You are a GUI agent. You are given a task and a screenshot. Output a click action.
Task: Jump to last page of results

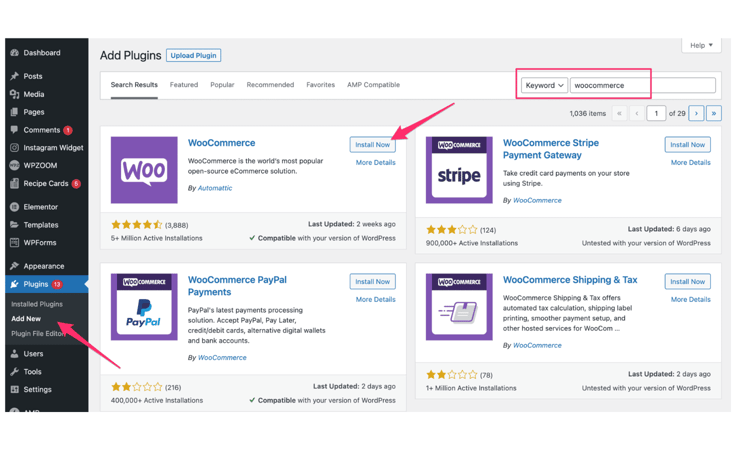coord(714,114)
